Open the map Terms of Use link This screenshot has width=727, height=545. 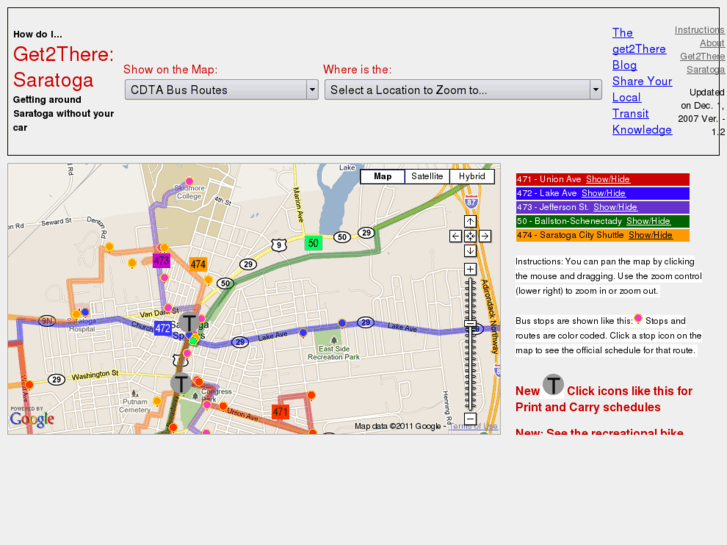[x=473, y=426]
